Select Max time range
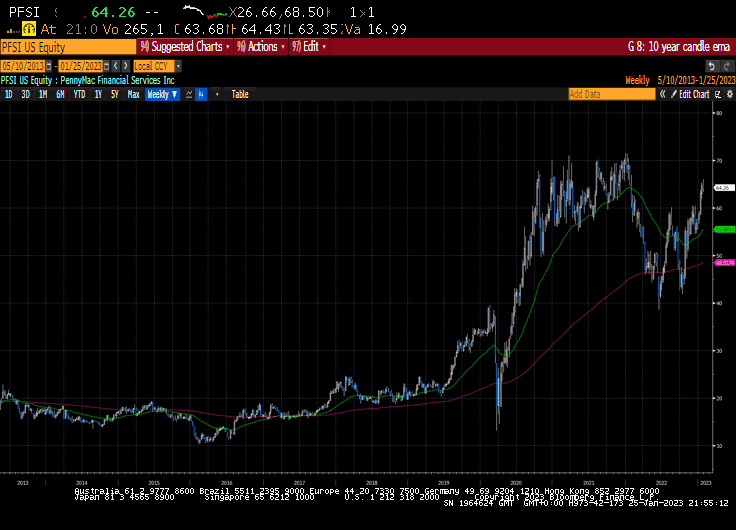Screen dimensions: 736x530 pyautogui.click(x=133, y=94)
